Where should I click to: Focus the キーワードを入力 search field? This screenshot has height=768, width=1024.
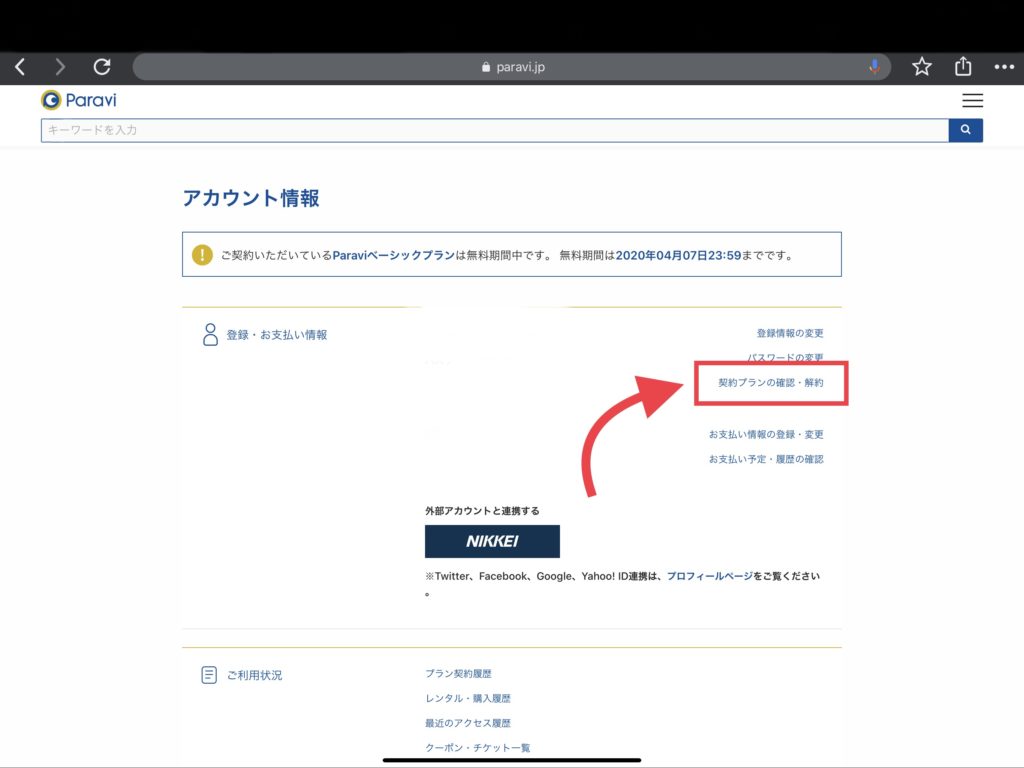494,130
